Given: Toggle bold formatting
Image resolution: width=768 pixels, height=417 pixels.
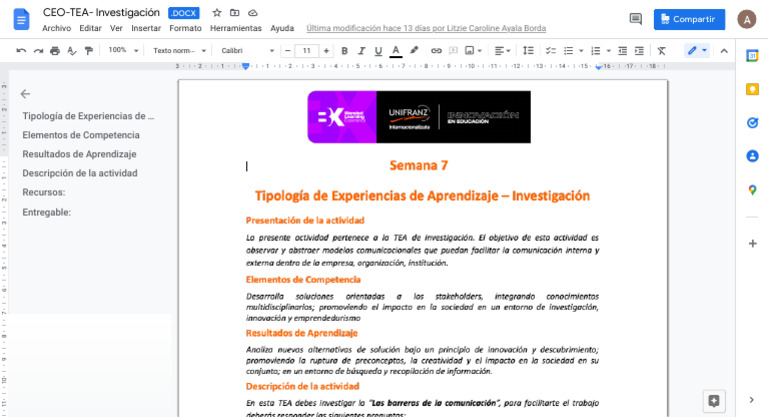Looking at the screenshot, I should tap(344, 50).
